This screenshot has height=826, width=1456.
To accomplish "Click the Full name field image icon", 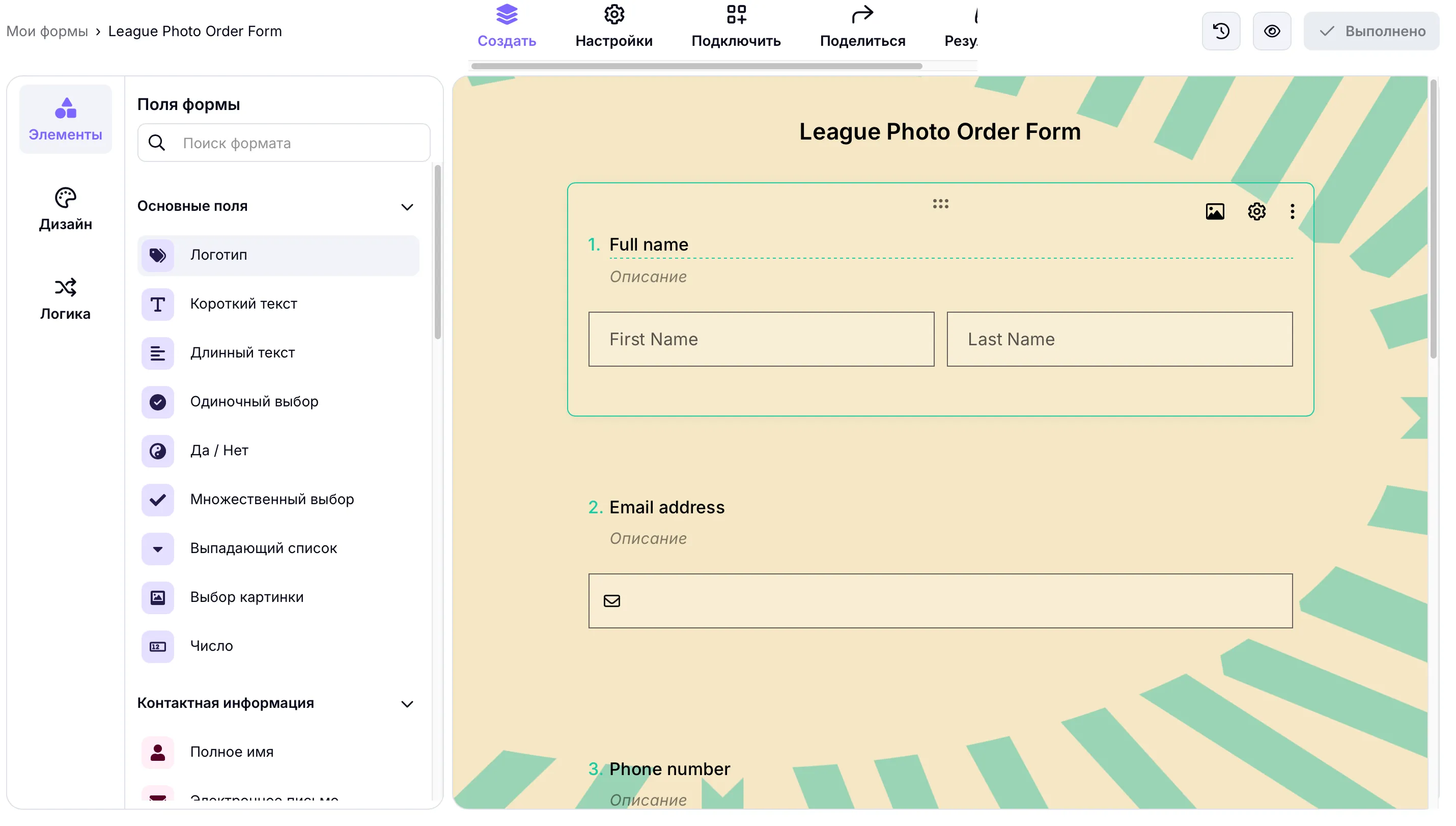I will (x=1215, y=212).
